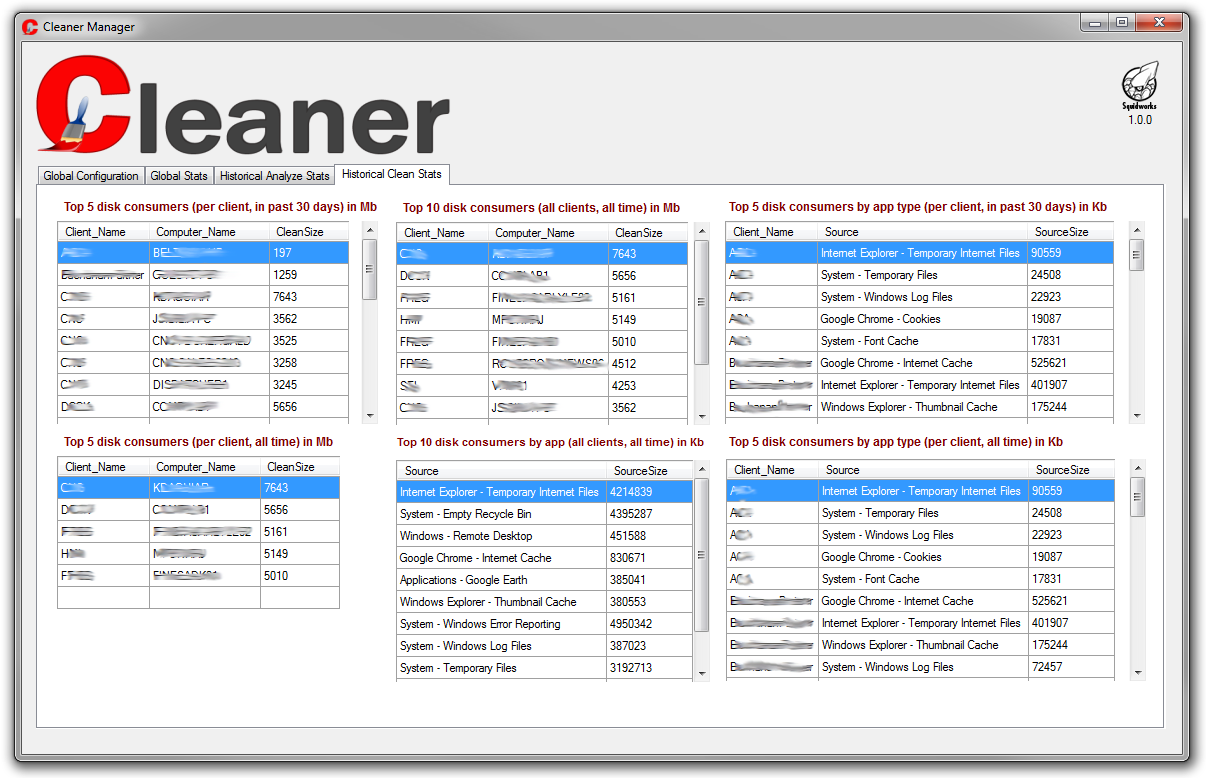1206x778 pixels.
Task: Select the CleanSize value 3245
Action: (309, 385)
